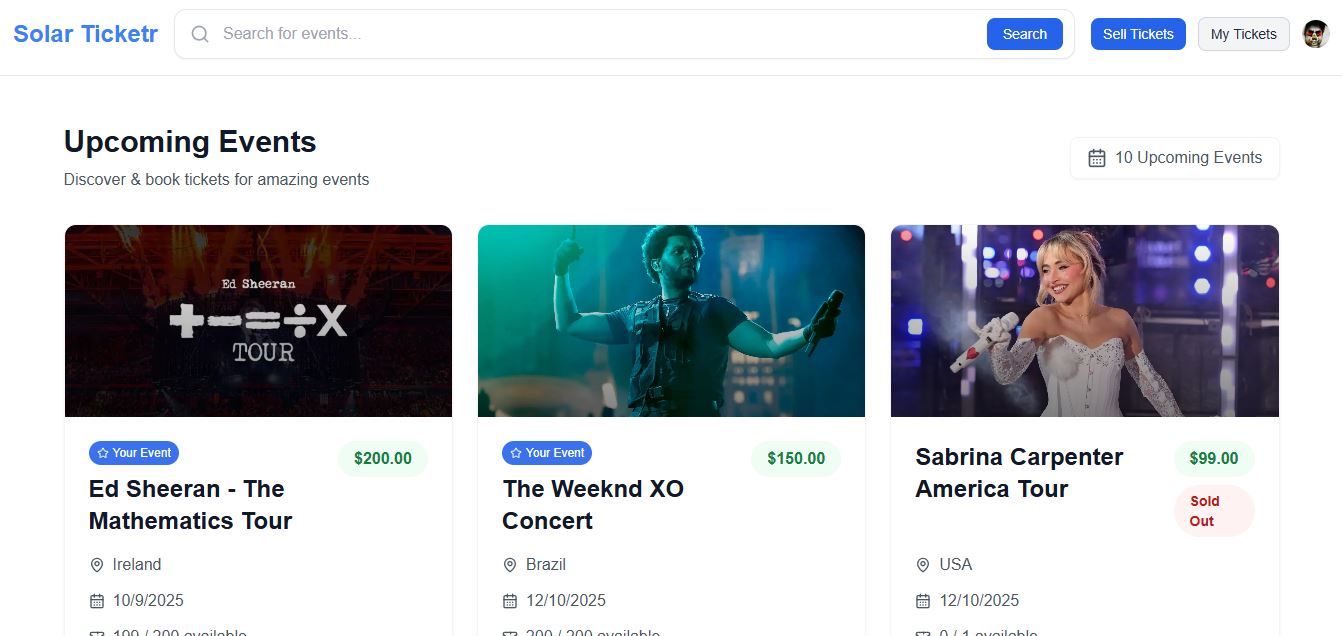Click the Sold Out badge on Sabrina card
This screenshot has width=1342, height=636.
click(x=1214, y=511)
